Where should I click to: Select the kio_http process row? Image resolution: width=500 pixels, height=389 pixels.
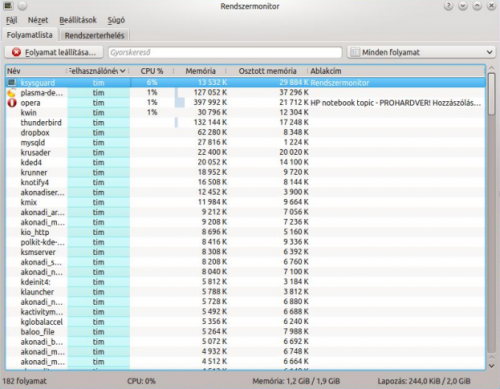click(x=245, y=232)
